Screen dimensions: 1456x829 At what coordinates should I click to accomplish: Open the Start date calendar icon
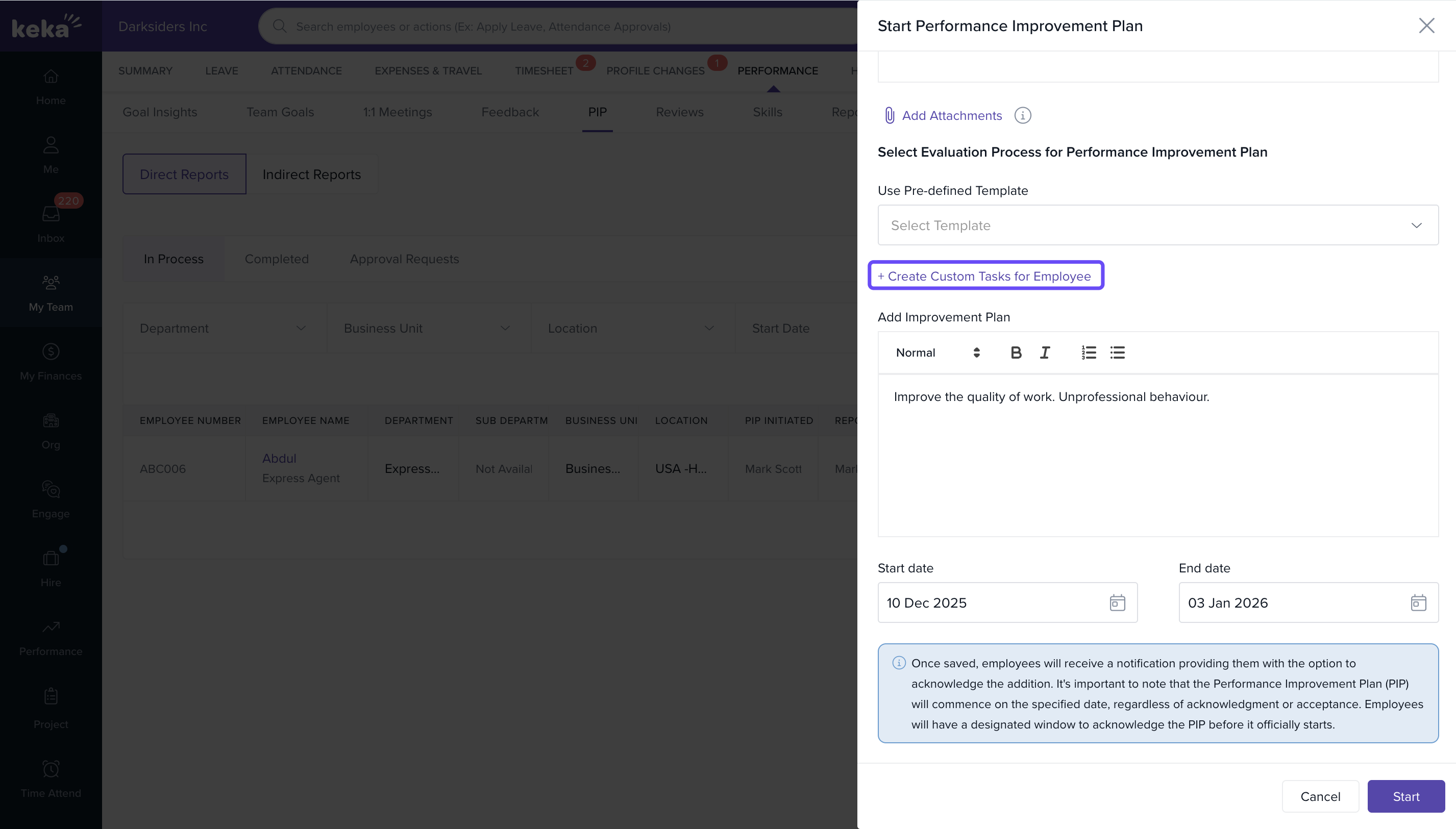[1117, 602]
